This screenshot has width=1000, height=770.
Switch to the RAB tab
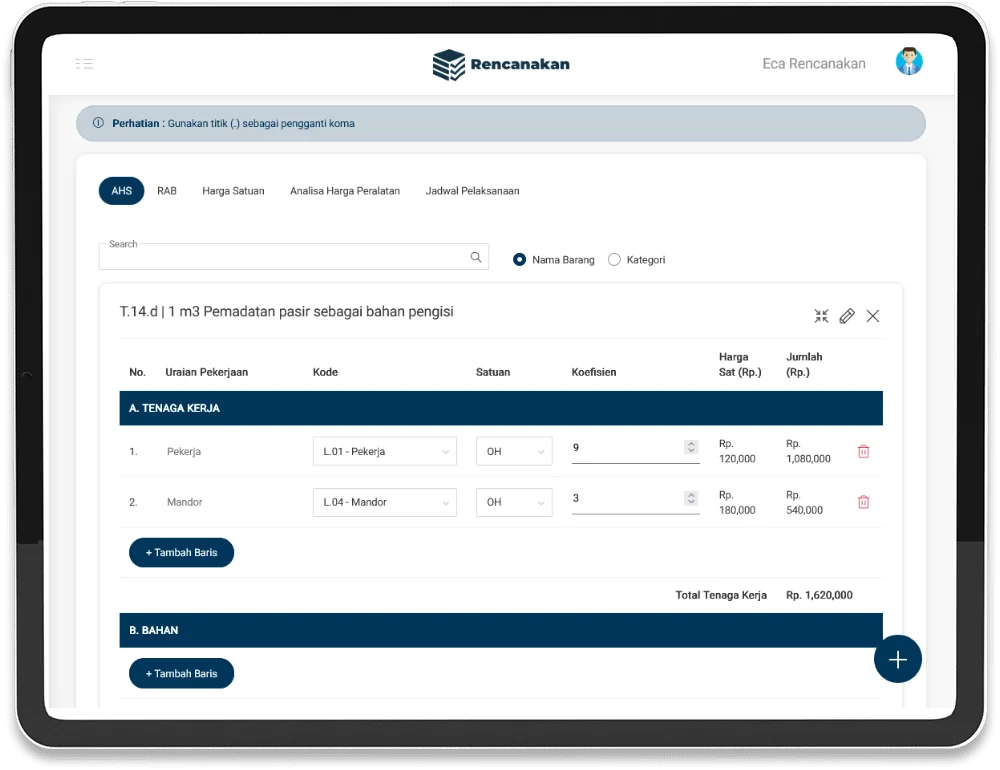167,191
